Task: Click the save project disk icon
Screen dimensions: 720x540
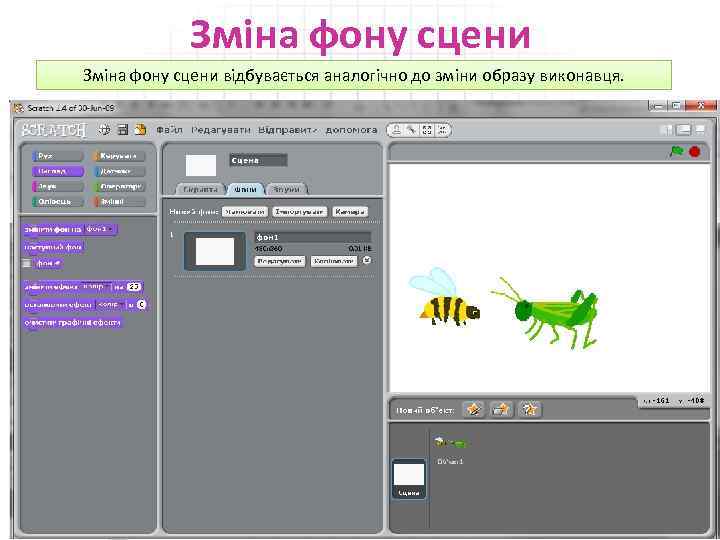Action: tap(123, 130)
